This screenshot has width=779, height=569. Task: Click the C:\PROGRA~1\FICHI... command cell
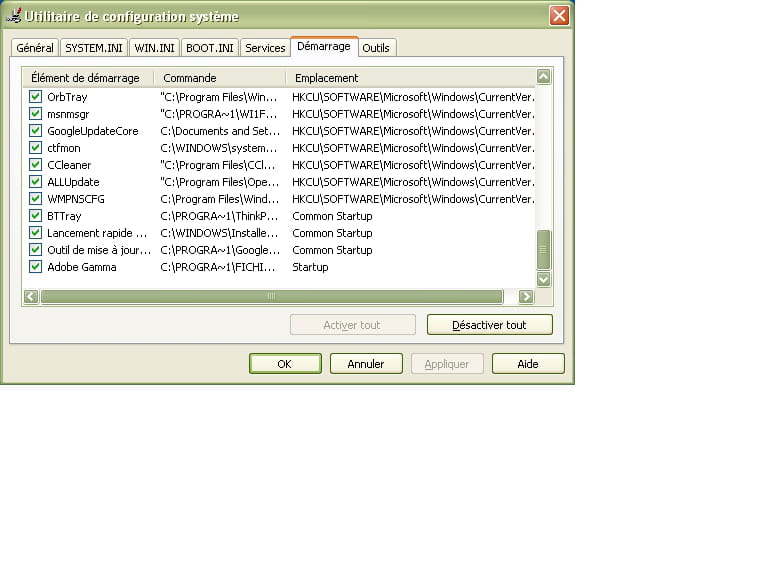(x=218, y=267)
